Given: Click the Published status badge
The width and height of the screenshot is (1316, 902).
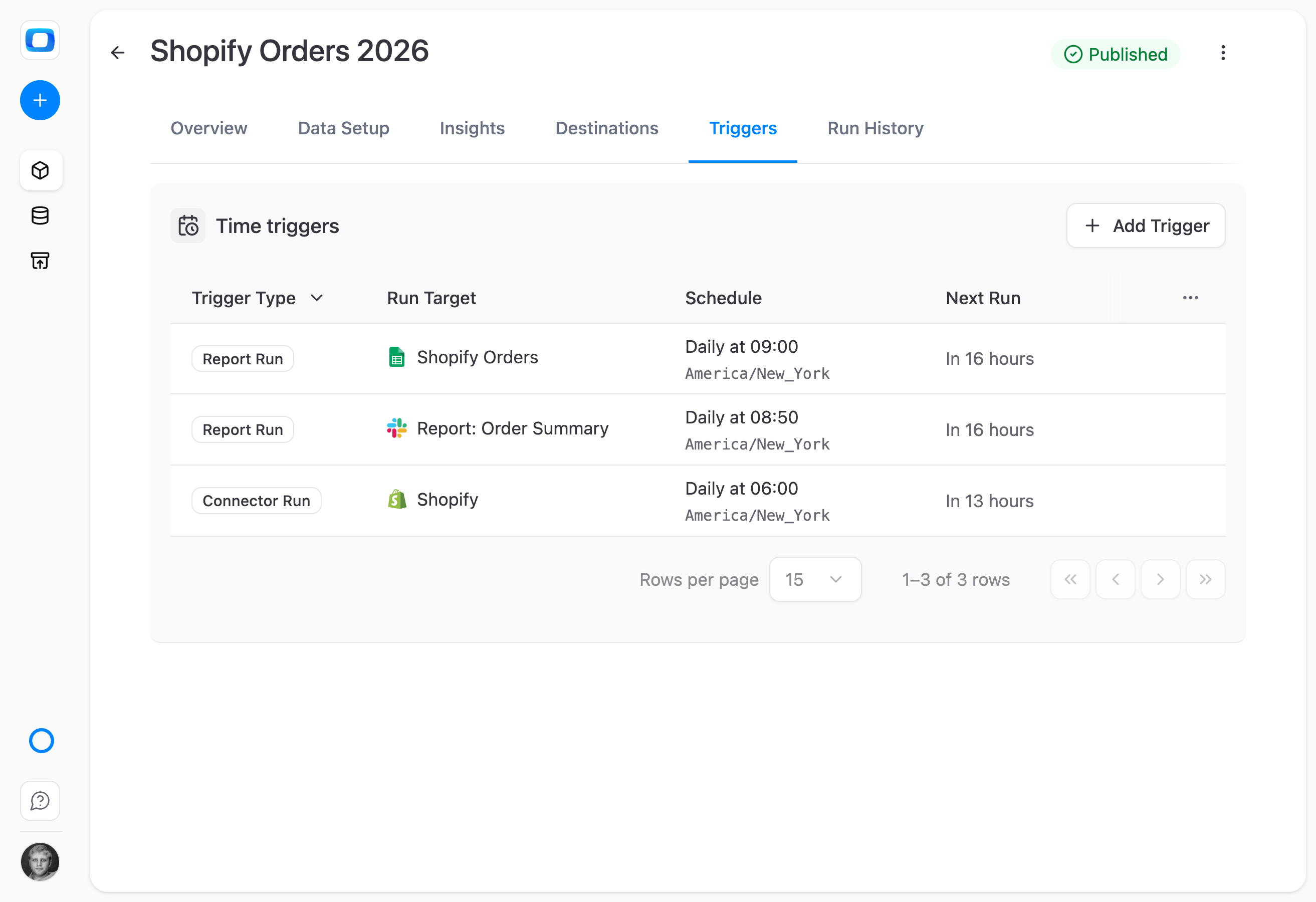Looking at the screenshot, I should 1116,54.
